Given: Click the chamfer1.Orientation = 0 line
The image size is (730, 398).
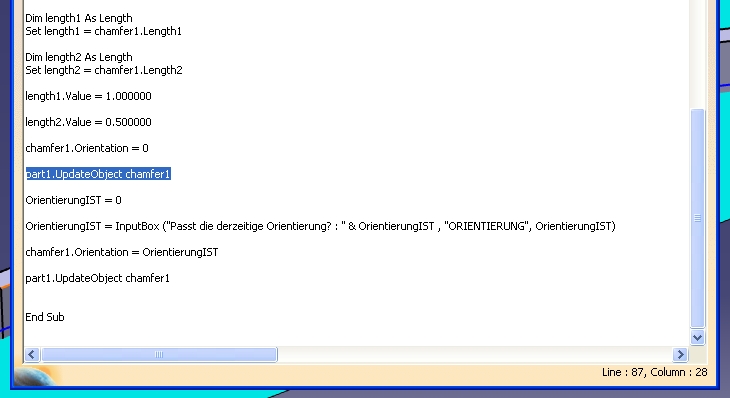Looking at the screenshot, I should point(87,148).
